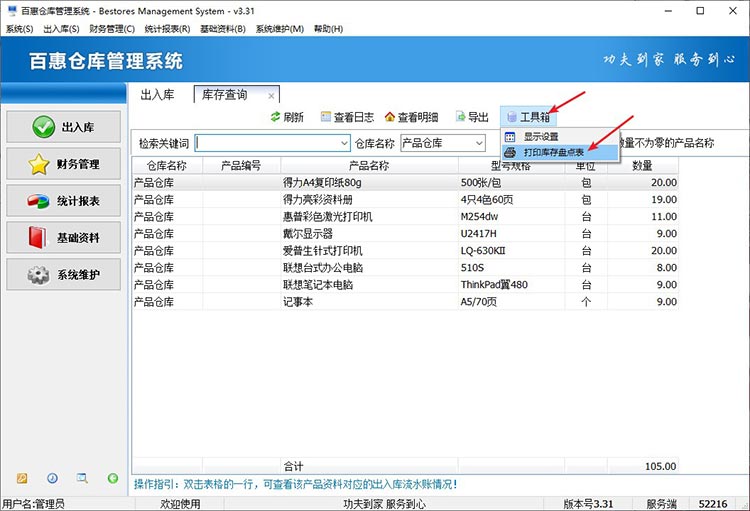Viewport: 750px width, 511px height.
Task: Select row 得力A4复印纸80g
Action: 405,182
